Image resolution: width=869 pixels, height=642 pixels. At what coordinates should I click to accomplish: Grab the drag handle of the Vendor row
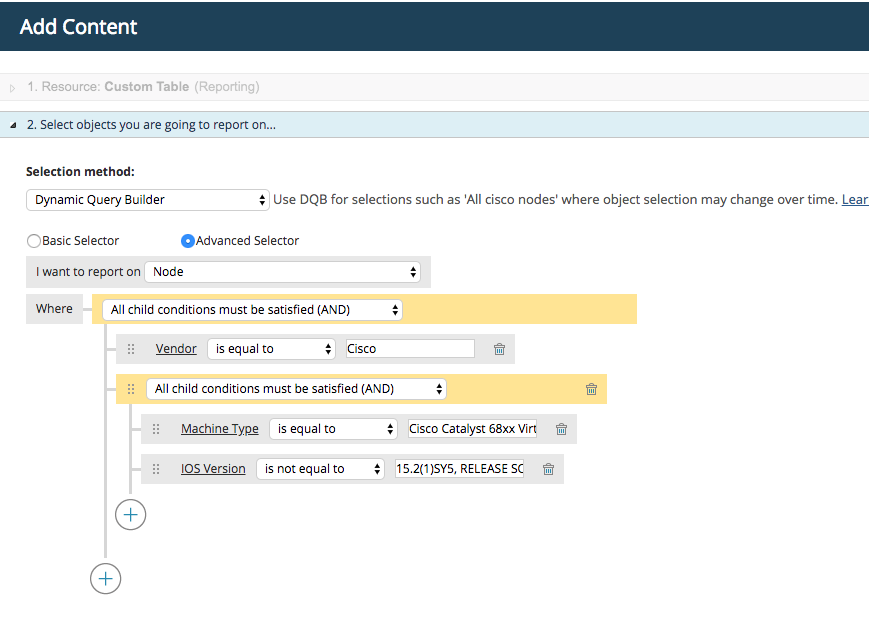[x=131, y=349]
